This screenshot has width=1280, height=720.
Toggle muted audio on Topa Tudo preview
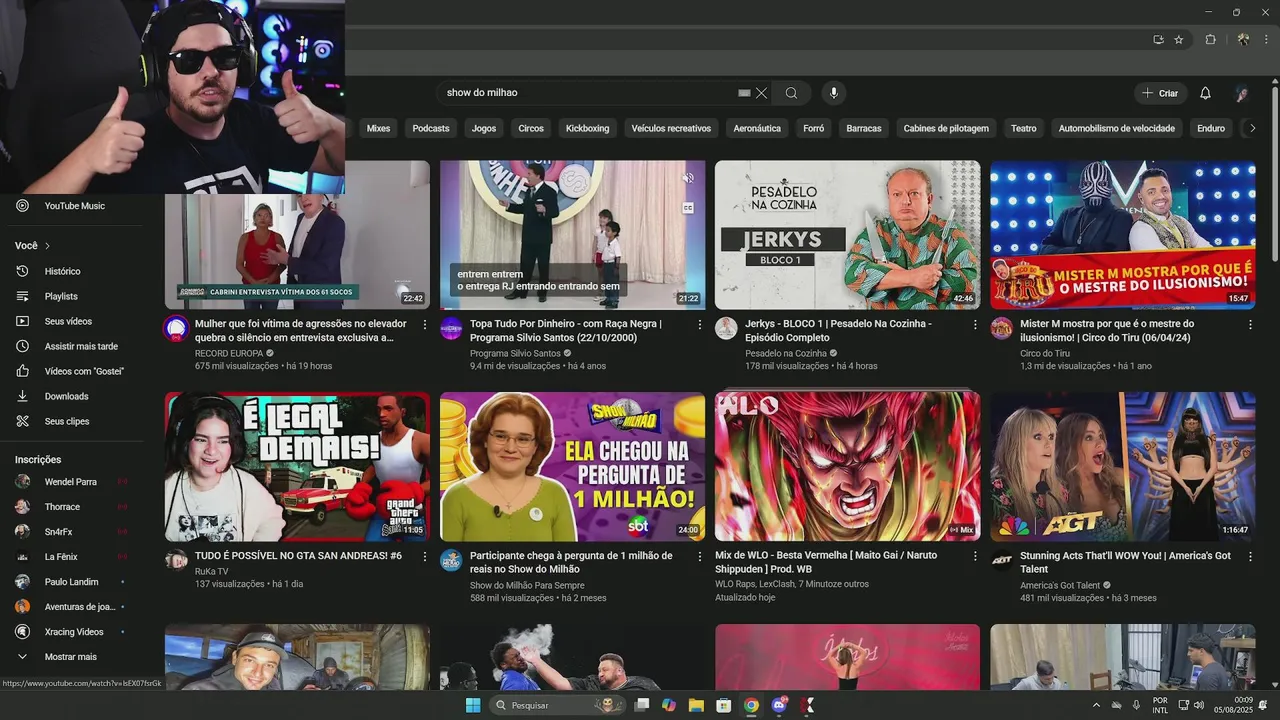click(688, 178)
